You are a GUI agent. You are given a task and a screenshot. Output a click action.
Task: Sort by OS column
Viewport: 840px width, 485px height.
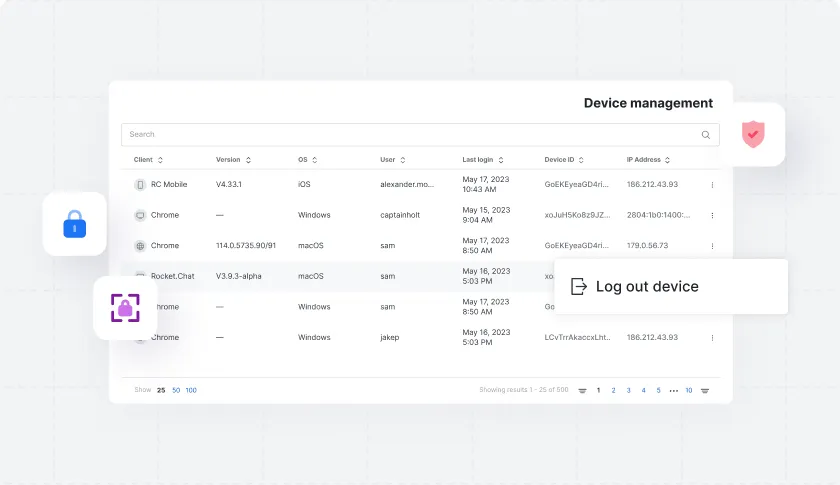[314, 160]
